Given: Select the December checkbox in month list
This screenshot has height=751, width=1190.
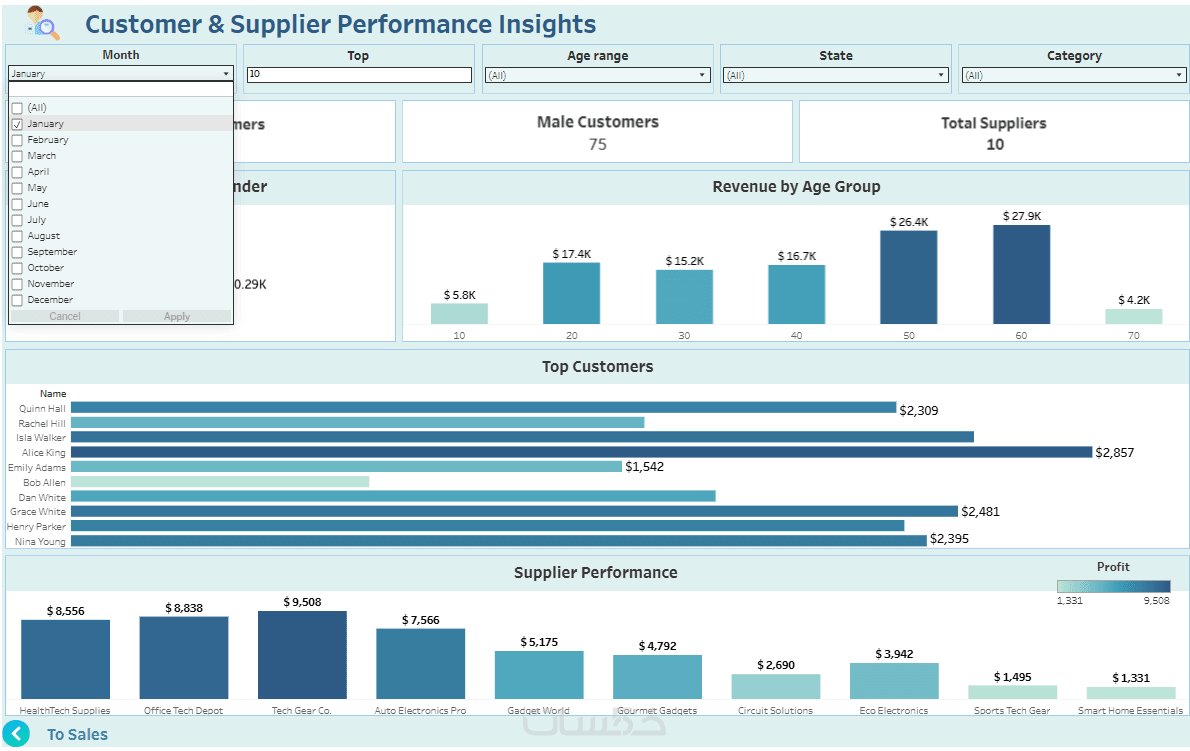Looking at the screenshot, I should point(17,300).
